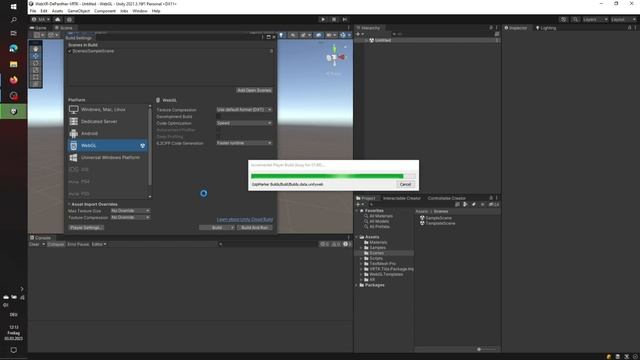
Task: Open the Code Optimization dropdown
Action: tap(244, 123)
